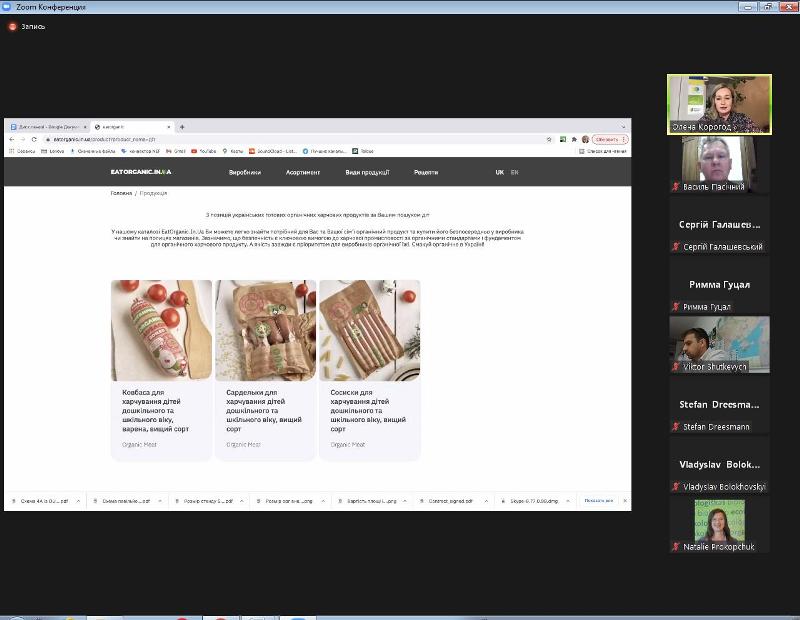Select Viktor Shutkevych's video thumbnail
Viewport: 800px width, 620px height.
point(719,345)
